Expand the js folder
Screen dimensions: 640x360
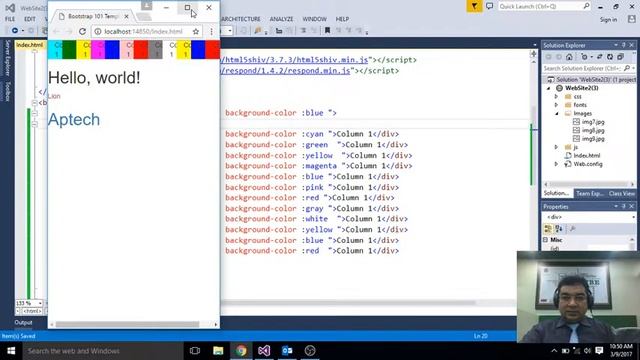(x=556, y=147)
